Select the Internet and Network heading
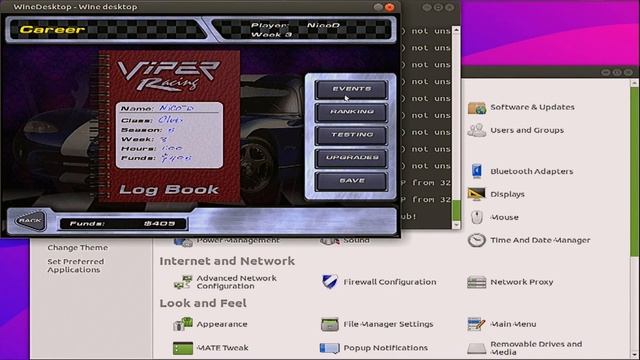This screenshot has height=360, width=640. pos(227,261)
